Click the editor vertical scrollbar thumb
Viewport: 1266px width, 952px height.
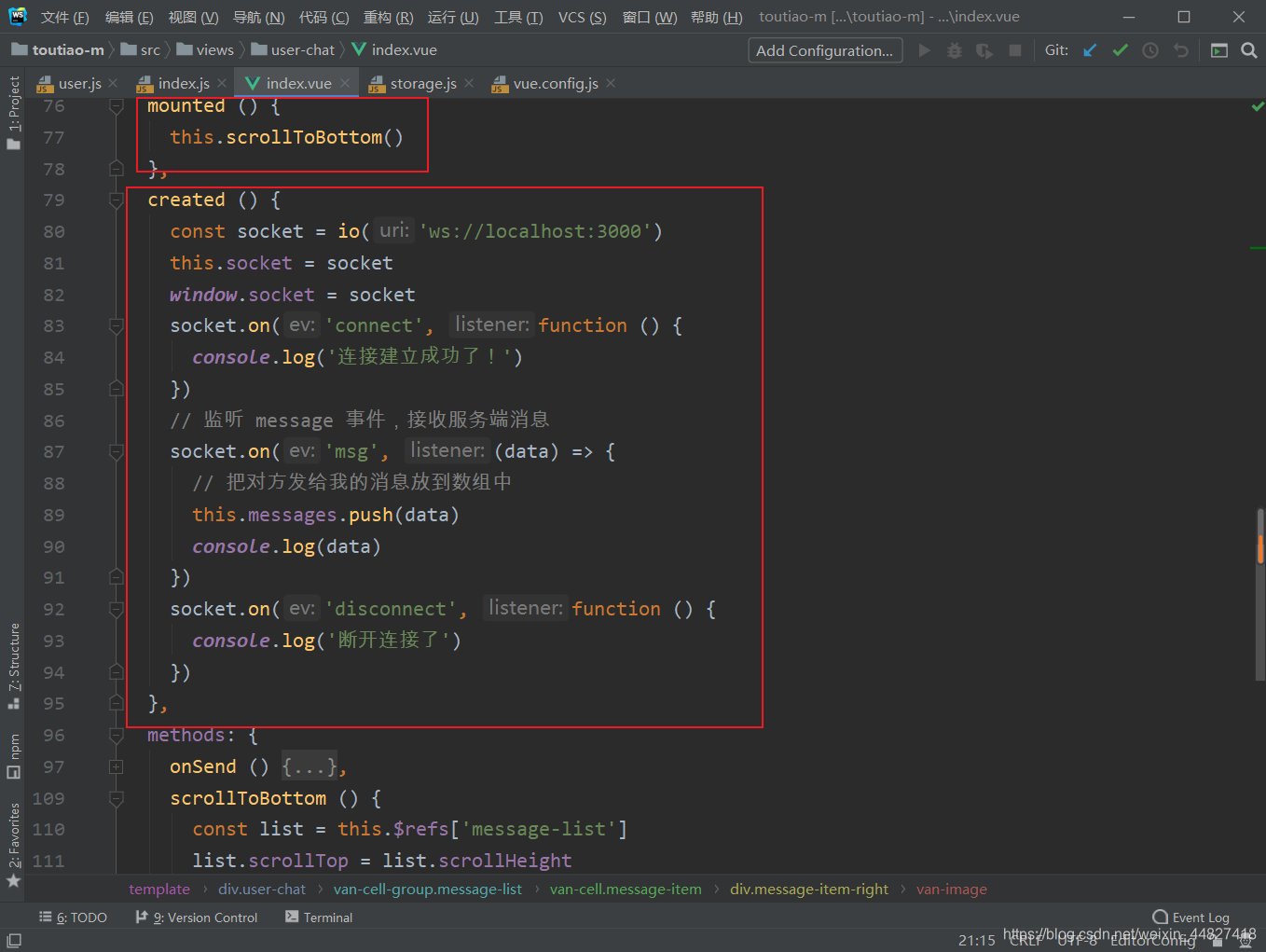[1260, 593]
